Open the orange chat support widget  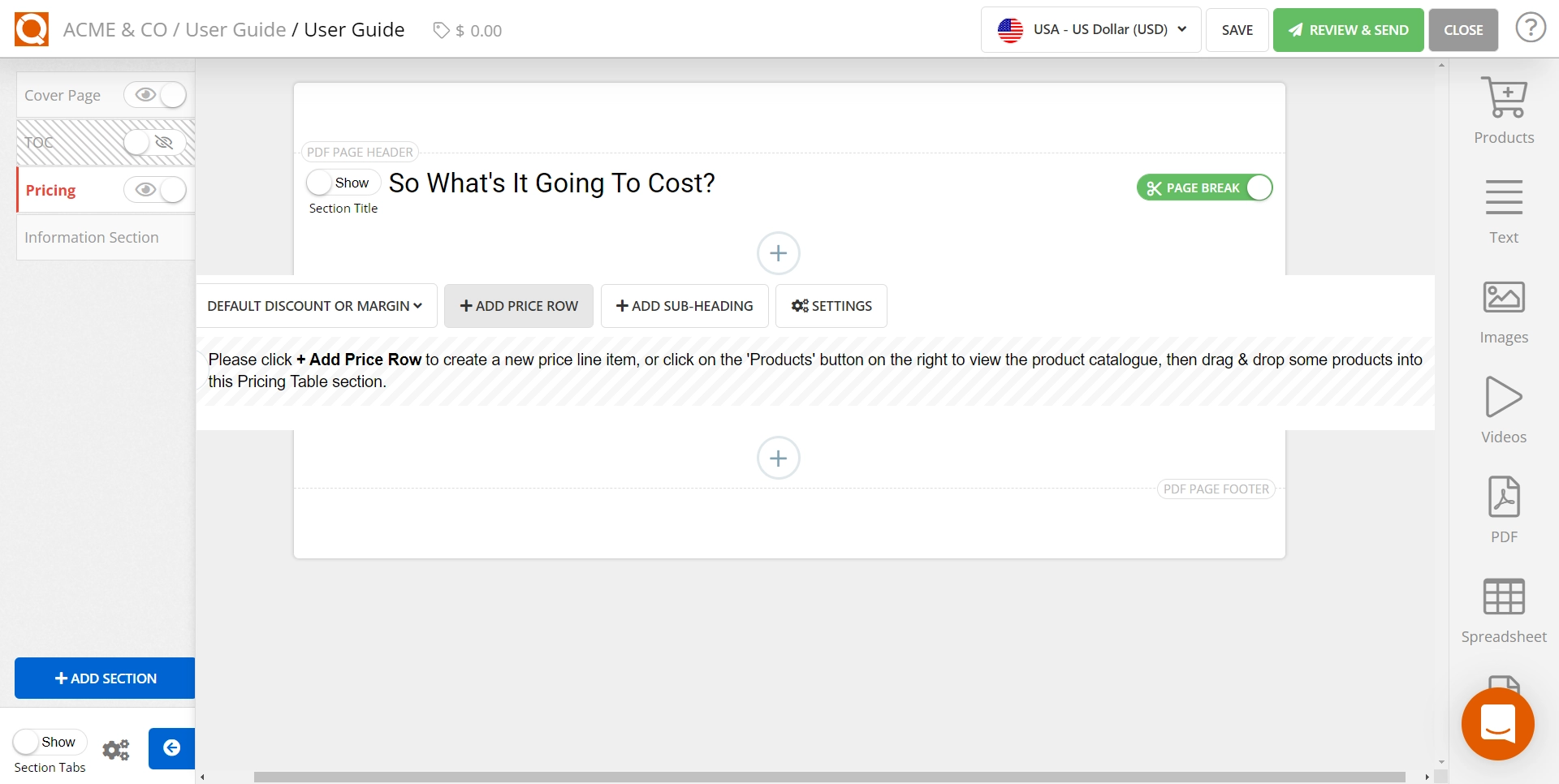(1497, 724)
